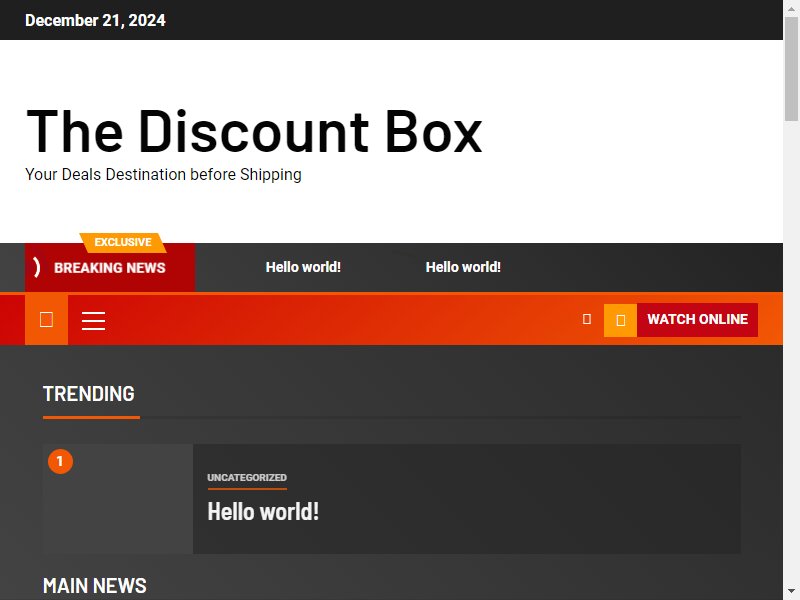Click the yellow play icon beside Watch Online

pyautogui.click(x=620, y=320)
